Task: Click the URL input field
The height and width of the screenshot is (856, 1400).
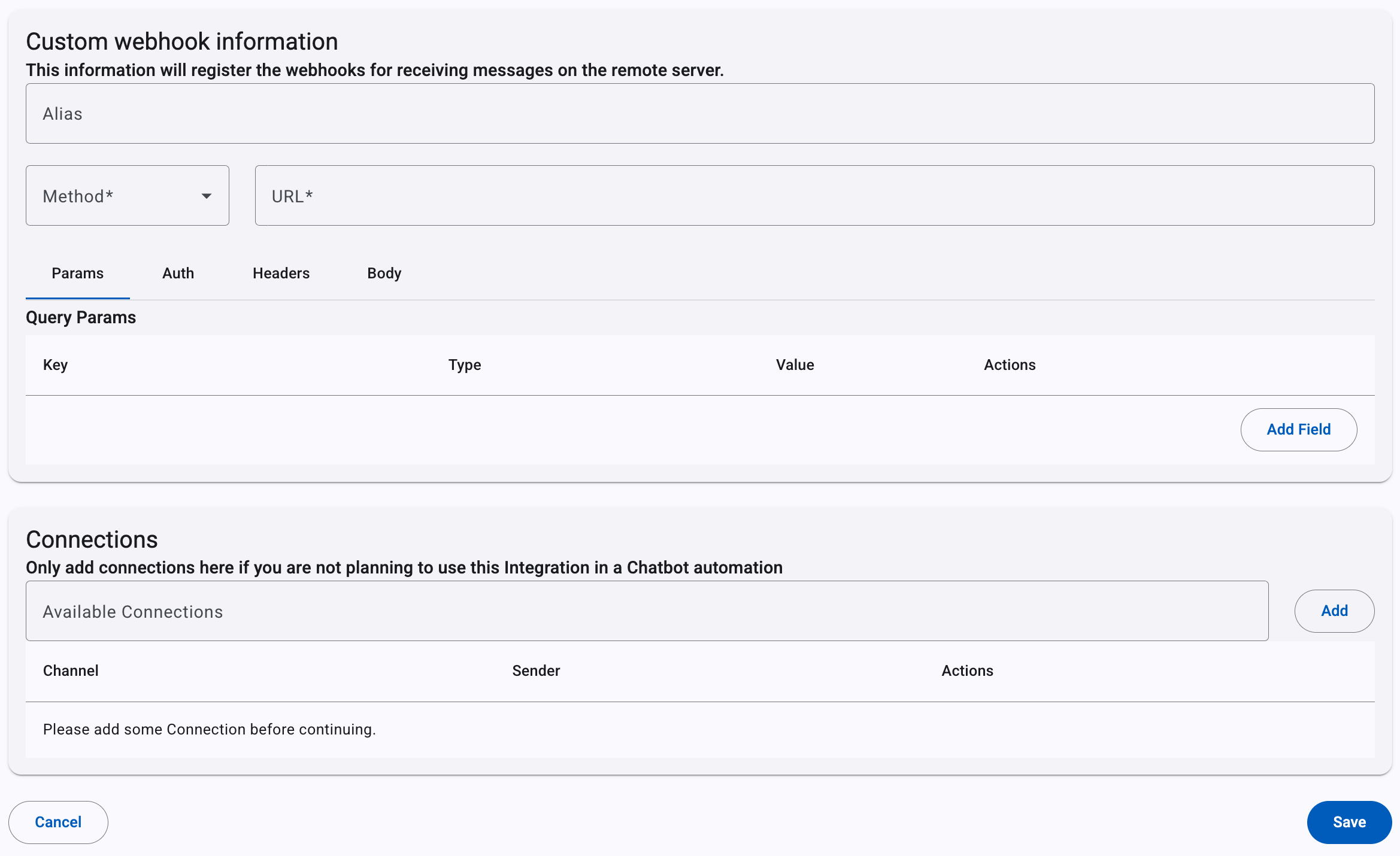Action: click(x=815, y=196)
